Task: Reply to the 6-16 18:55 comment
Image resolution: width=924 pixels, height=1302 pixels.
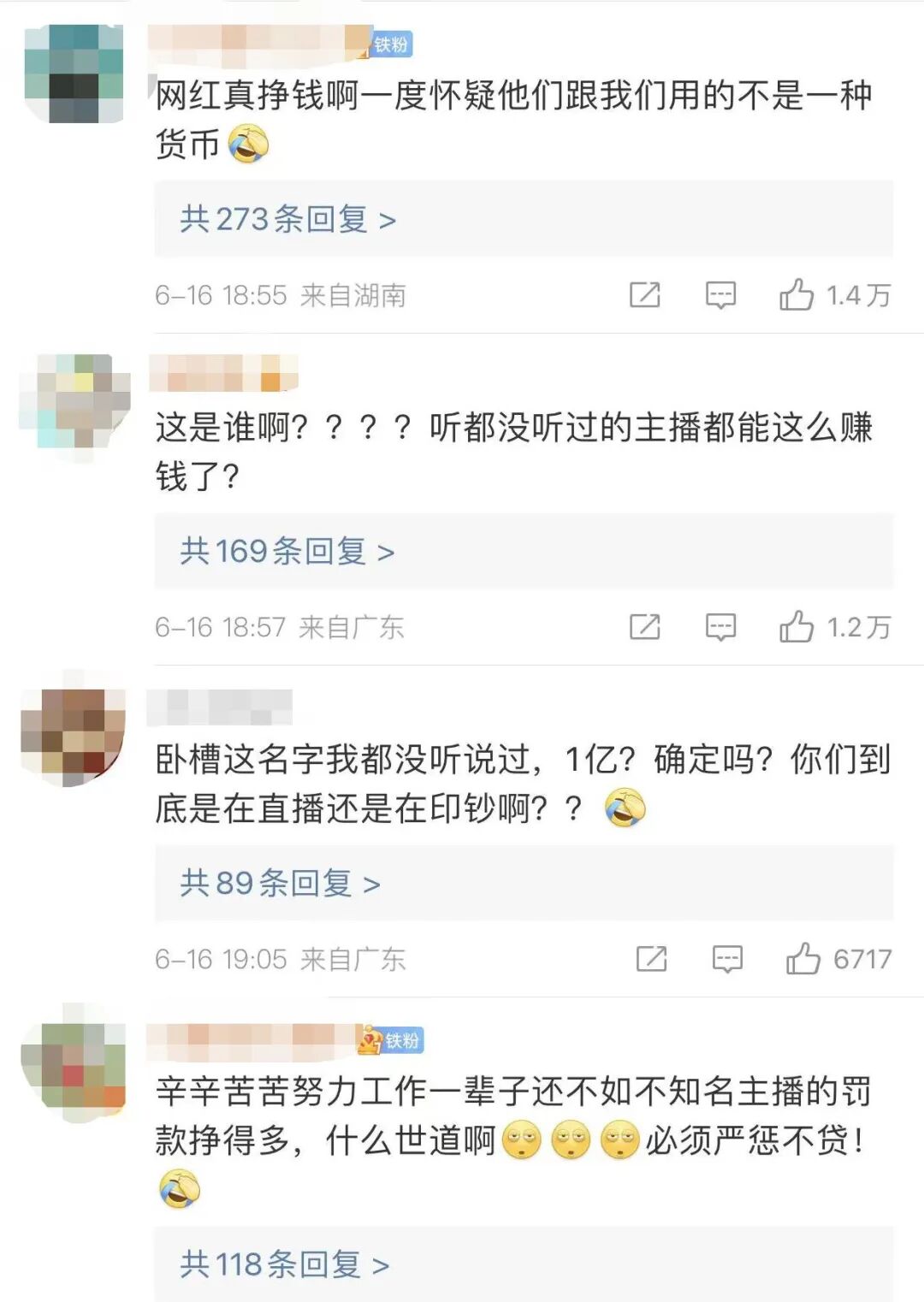Action: (720, 295)
